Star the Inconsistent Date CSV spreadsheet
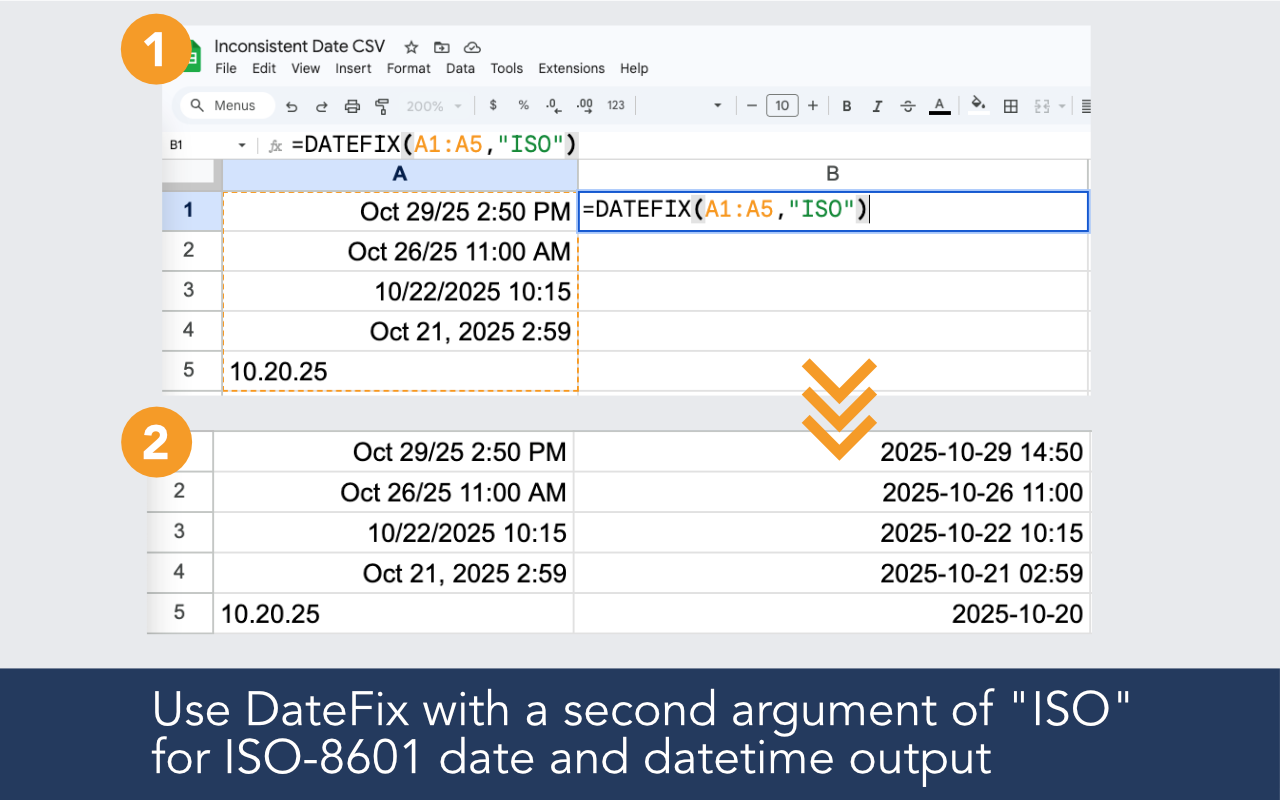The height and width of the screenshot is (800, 1280). click(x=410, y=46)
